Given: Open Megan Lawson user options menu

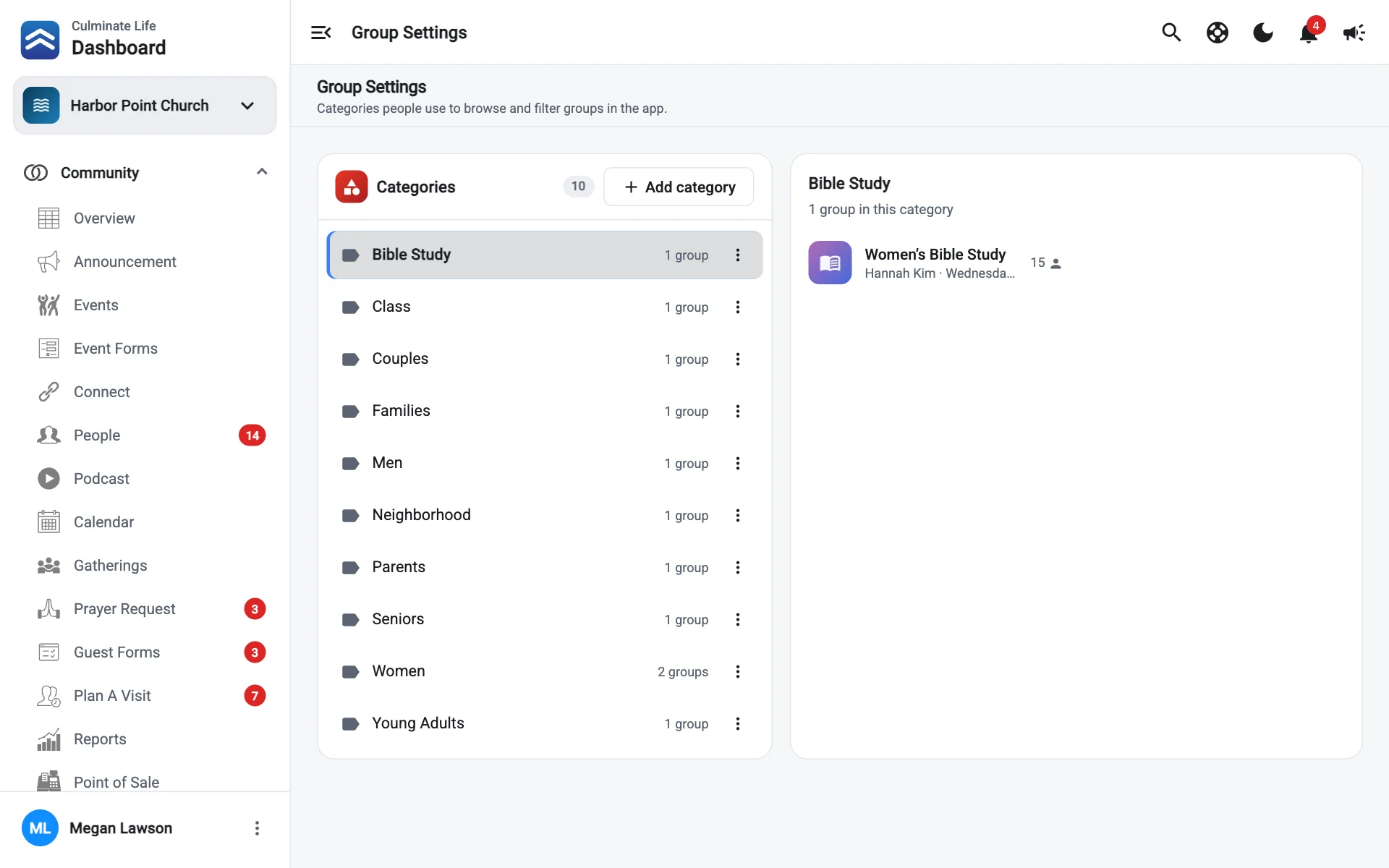Looking at the screenshot, I should [257, 828].
